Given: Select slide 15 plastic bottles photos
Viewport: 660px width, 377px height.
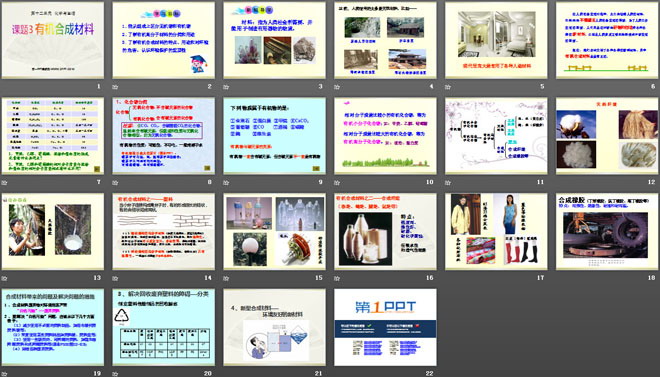Looking at the screenshot, I should 274,231.
